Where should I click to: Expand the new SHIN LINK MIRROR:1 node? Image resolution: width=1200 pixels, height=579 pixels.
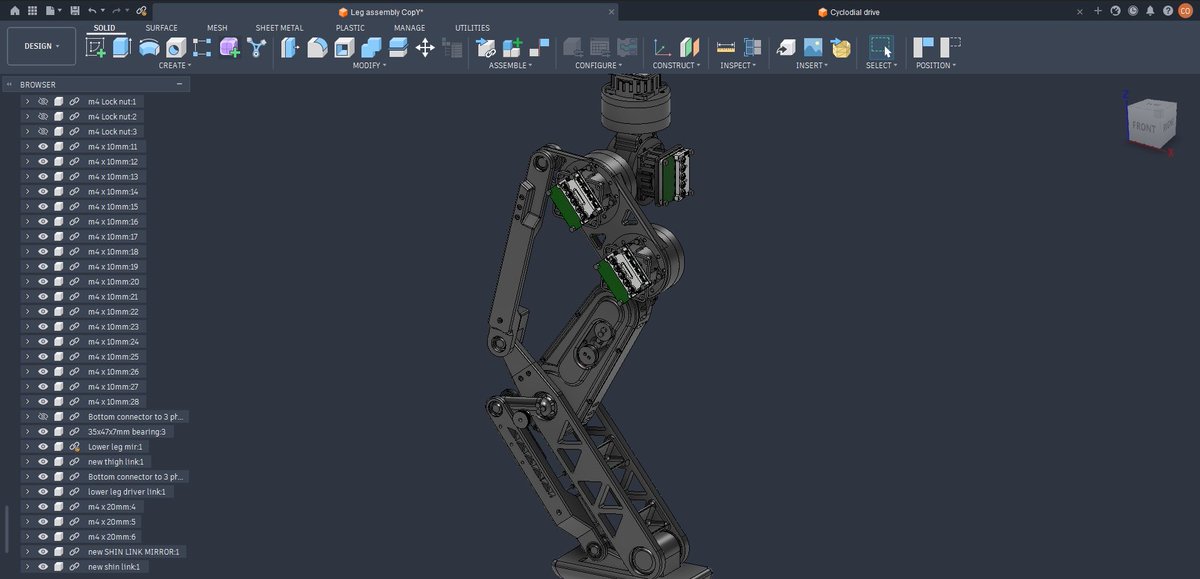click(27, 552)
